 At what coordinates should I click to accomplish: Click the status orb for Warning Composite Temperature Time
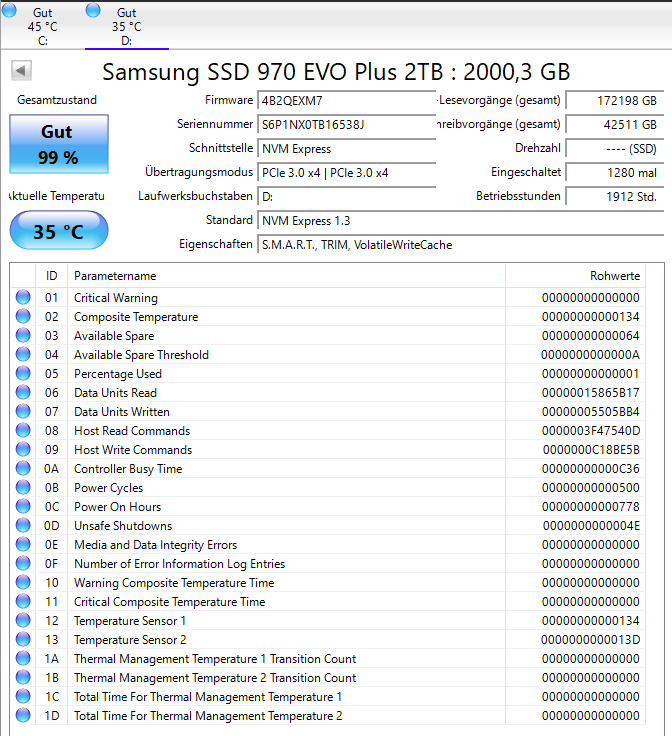23,583
